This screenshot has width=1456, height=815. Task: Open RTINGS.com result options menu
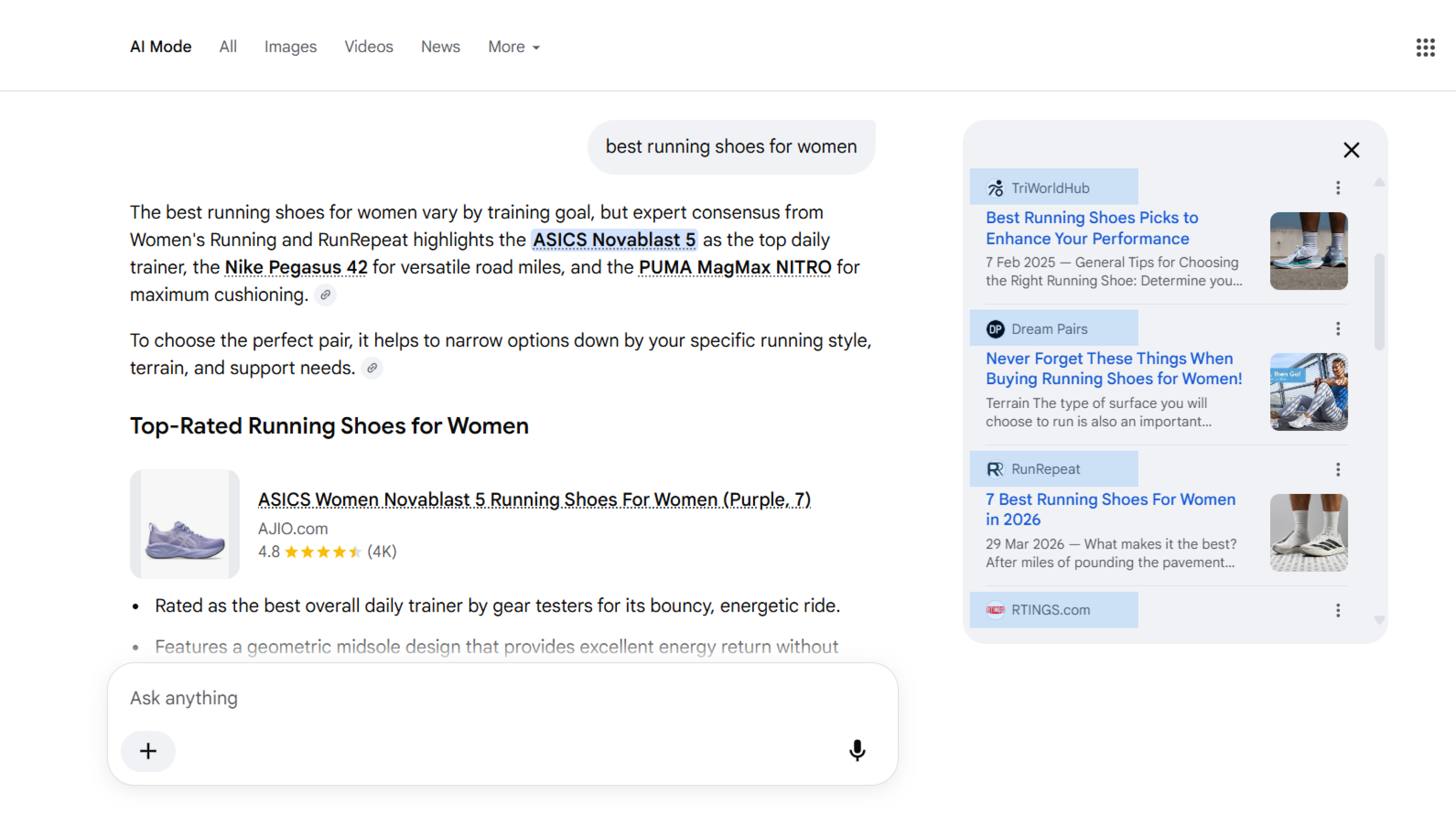pyautogui.click(x=1338, y=610)
